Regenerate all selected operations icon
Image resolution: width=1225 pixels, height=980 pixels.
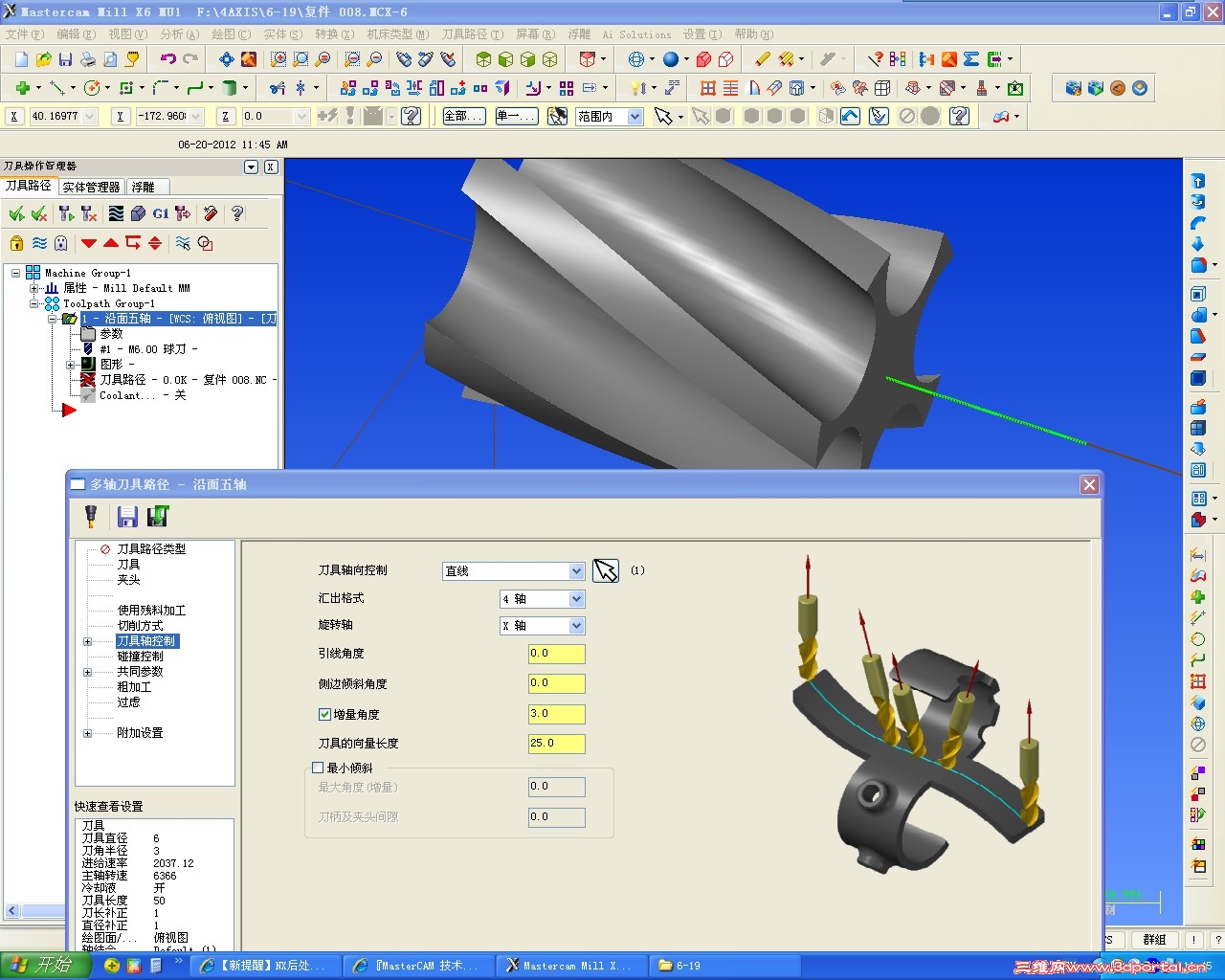click(66, 213)
